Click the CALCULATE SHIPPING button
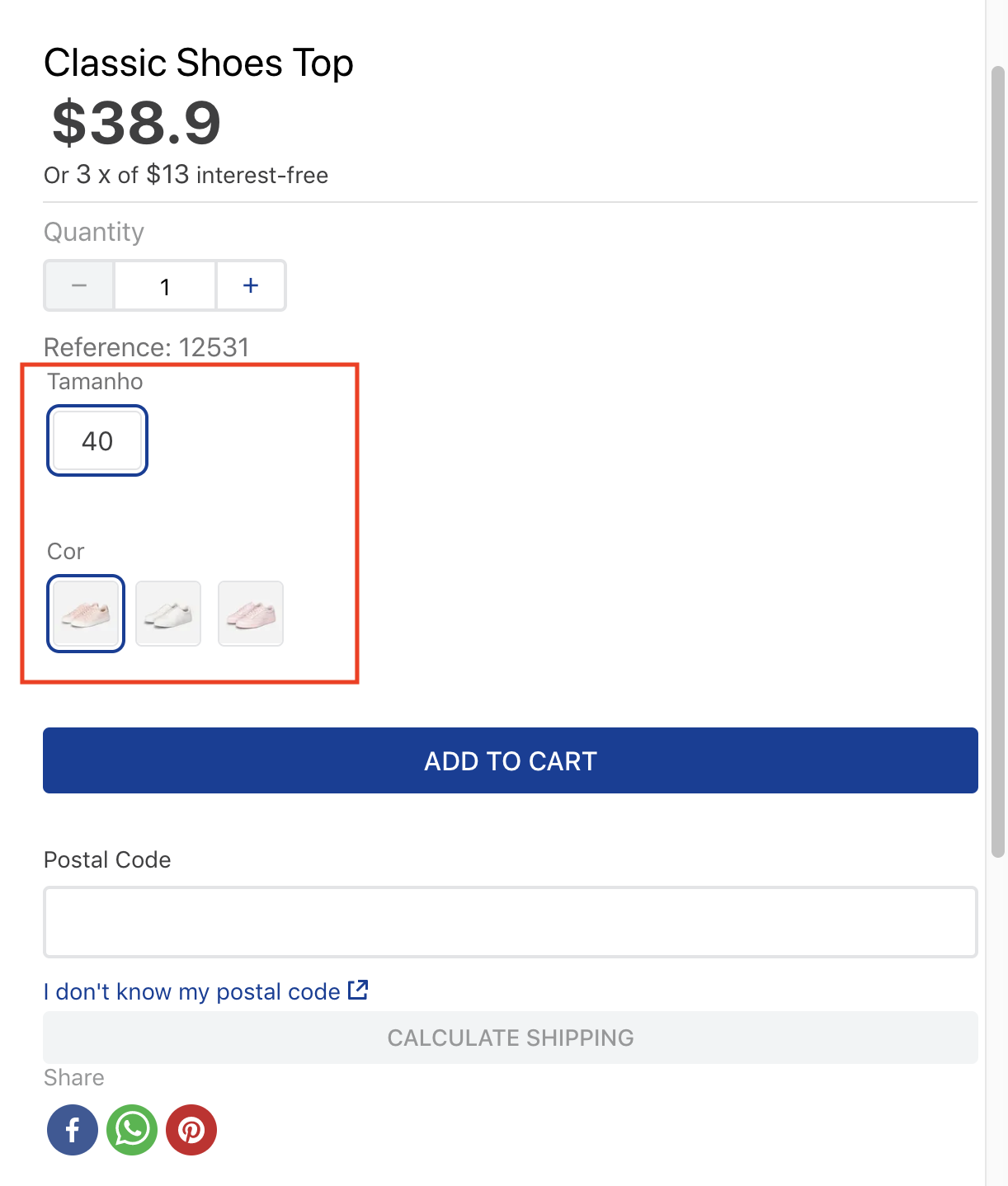 click(511, 1038)
